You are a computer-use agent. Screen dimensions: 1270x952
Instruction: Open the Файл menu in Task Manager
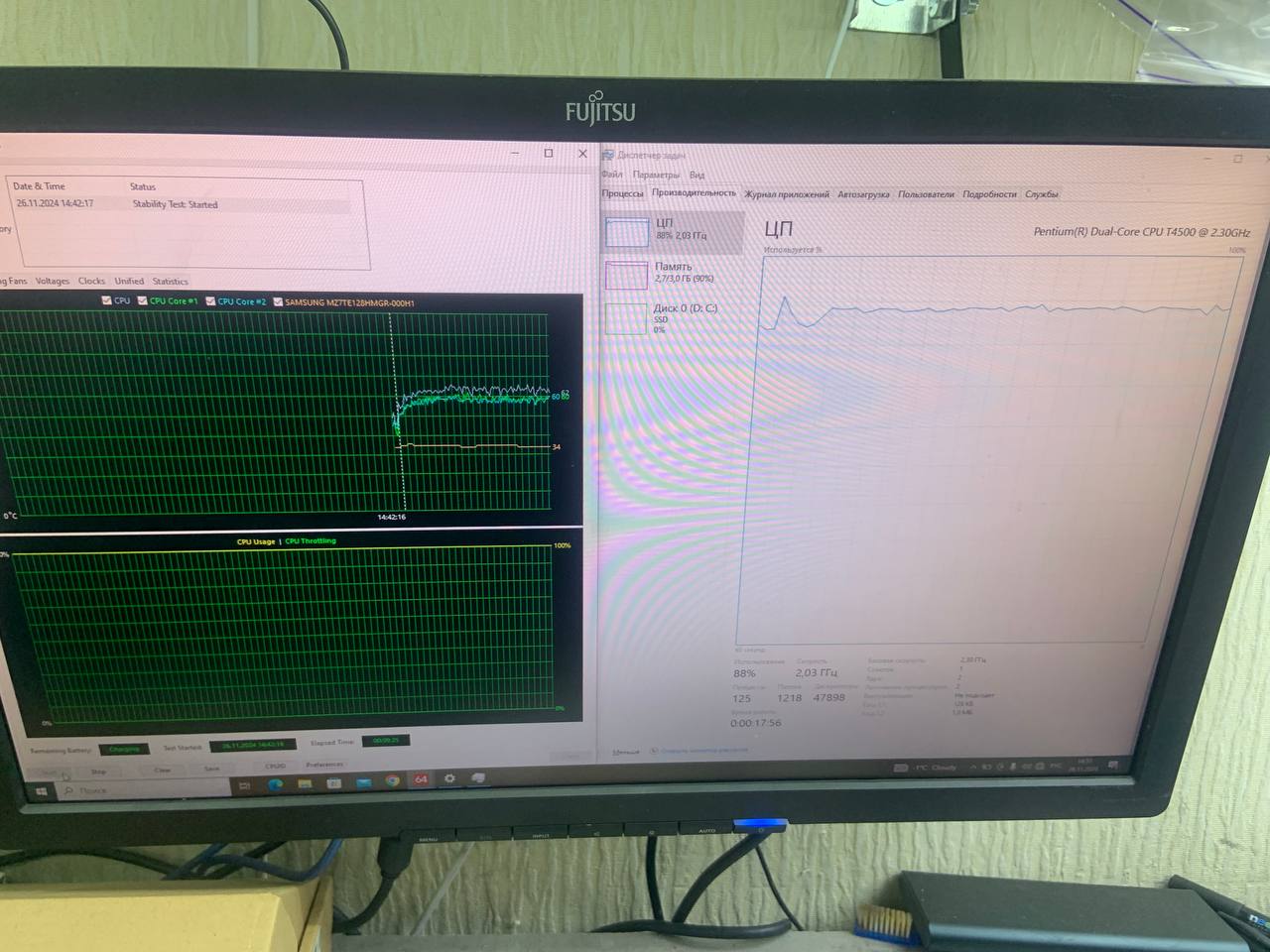[612, 175]
